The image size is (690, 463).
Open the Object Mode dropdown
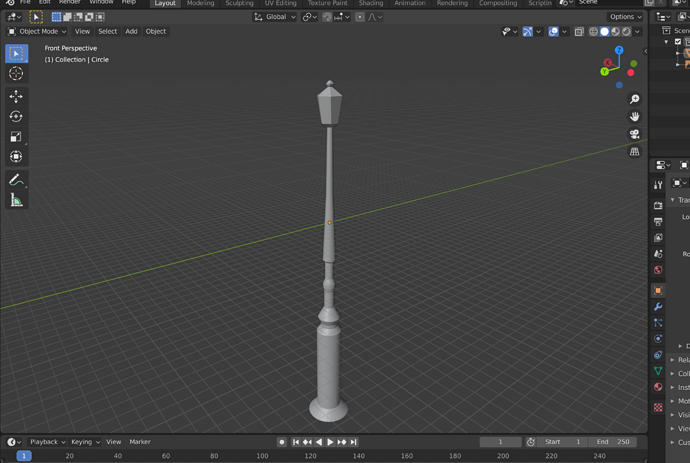37,32
